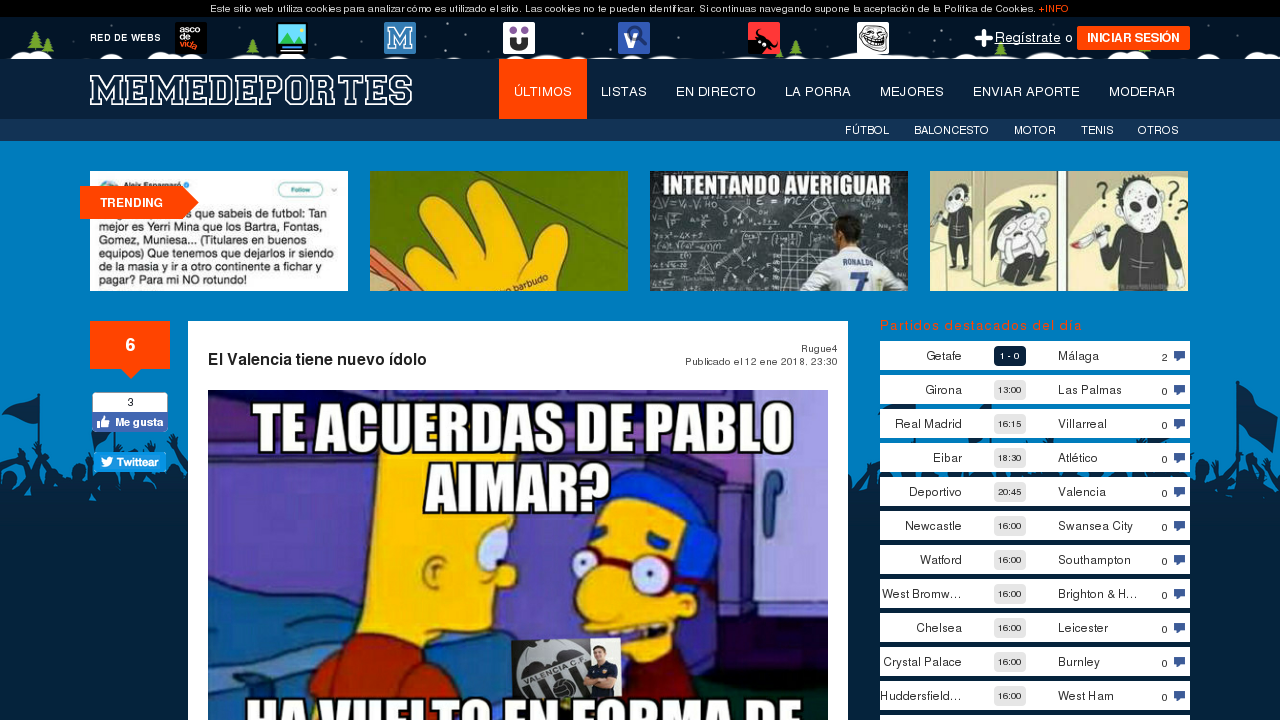Open comments for Real Madrid vs Villarreal

coord(1180,424)
